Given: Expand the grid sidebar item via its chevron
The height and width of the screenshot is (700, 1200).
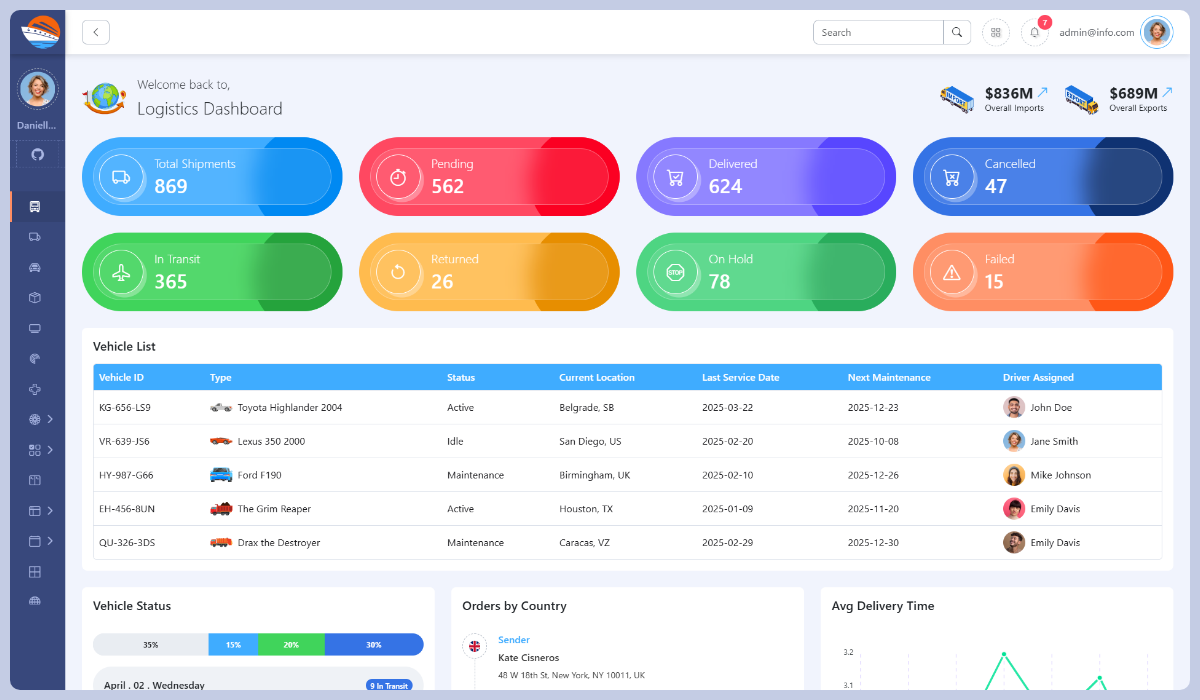Looking at the screenshot, I should click(48, 449).
